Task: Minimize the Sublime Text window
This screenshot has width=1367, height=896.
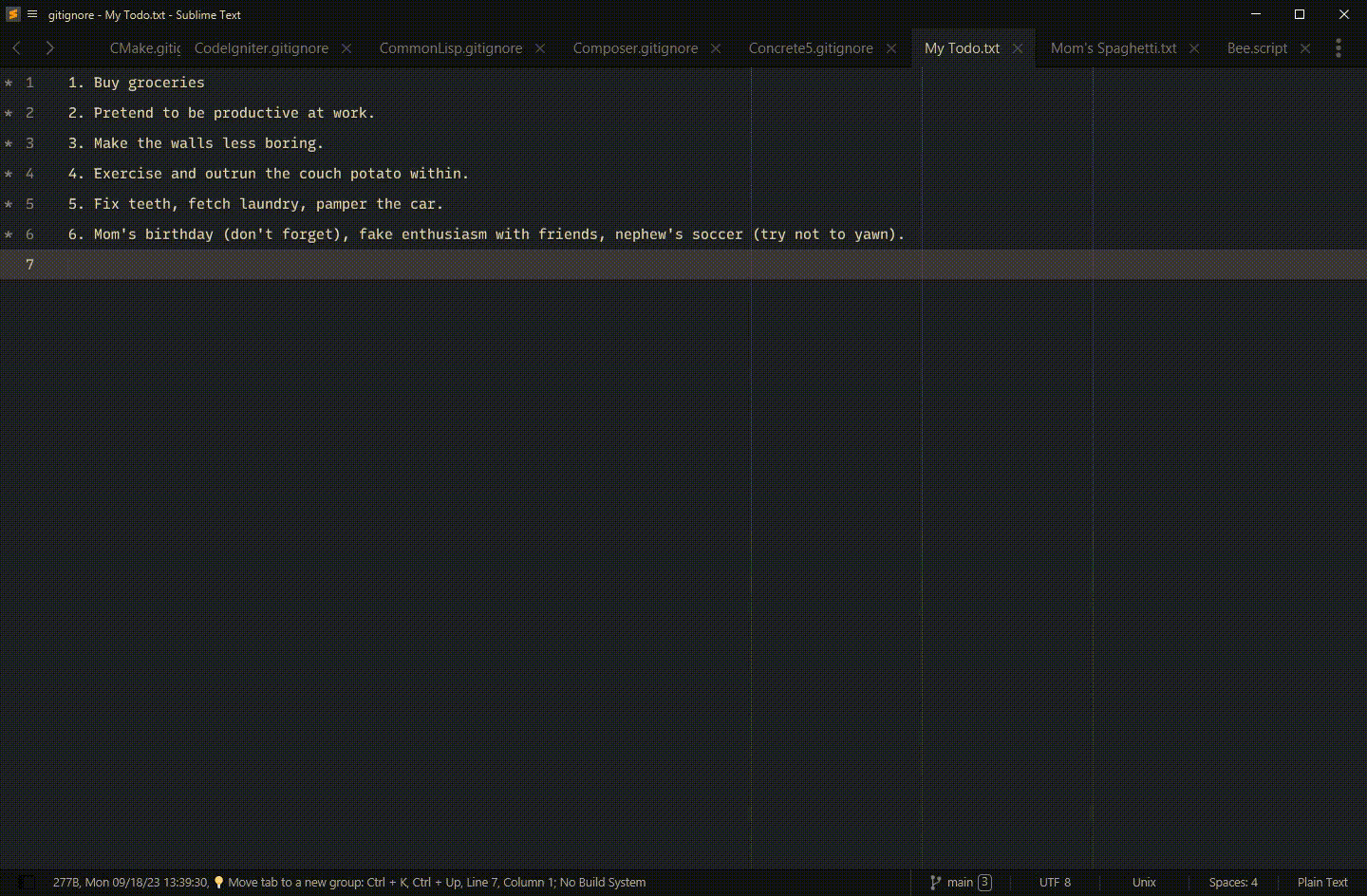Action: (x=1256, y=14)
